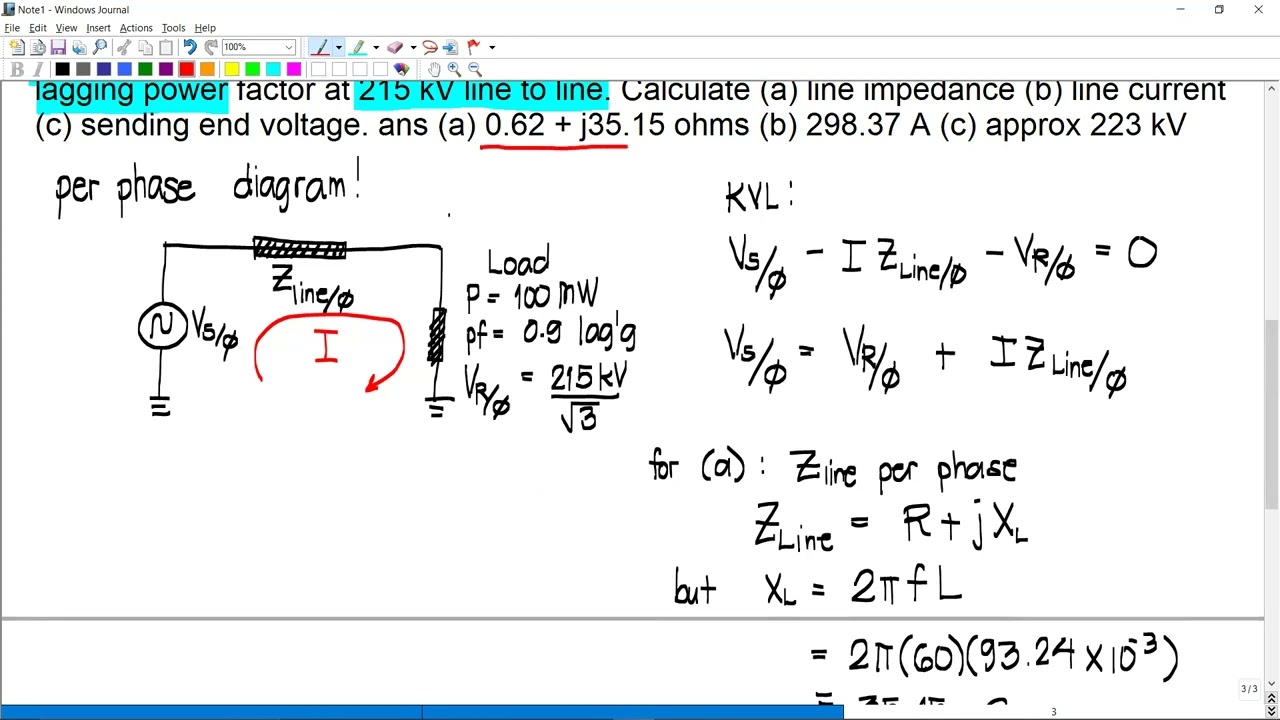
Task: Toggle Bold formatting
Action: [17, 69]
